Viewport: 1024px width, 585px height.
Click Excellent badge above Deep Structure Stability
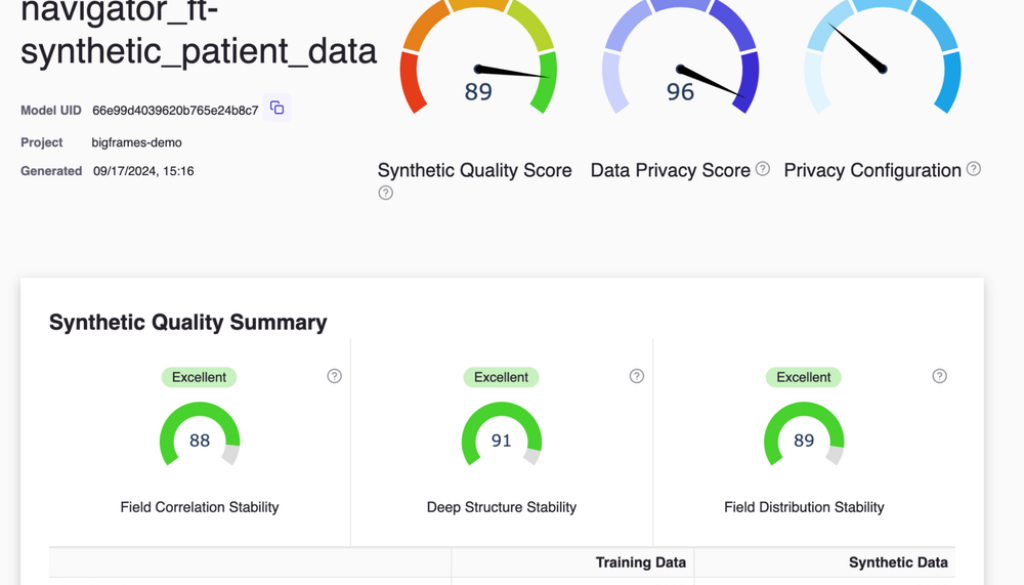tap(502, 377)
